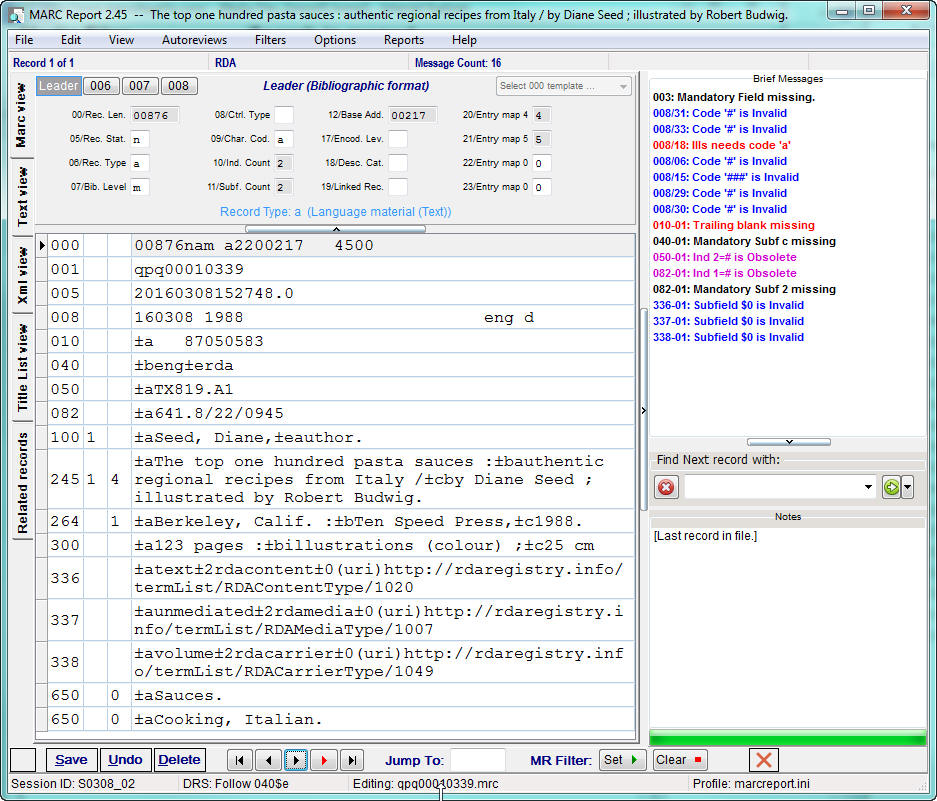The width and height of the screenshot is (937, 801).
Task: Open Find Next record combo box
Action: (780, 488)
